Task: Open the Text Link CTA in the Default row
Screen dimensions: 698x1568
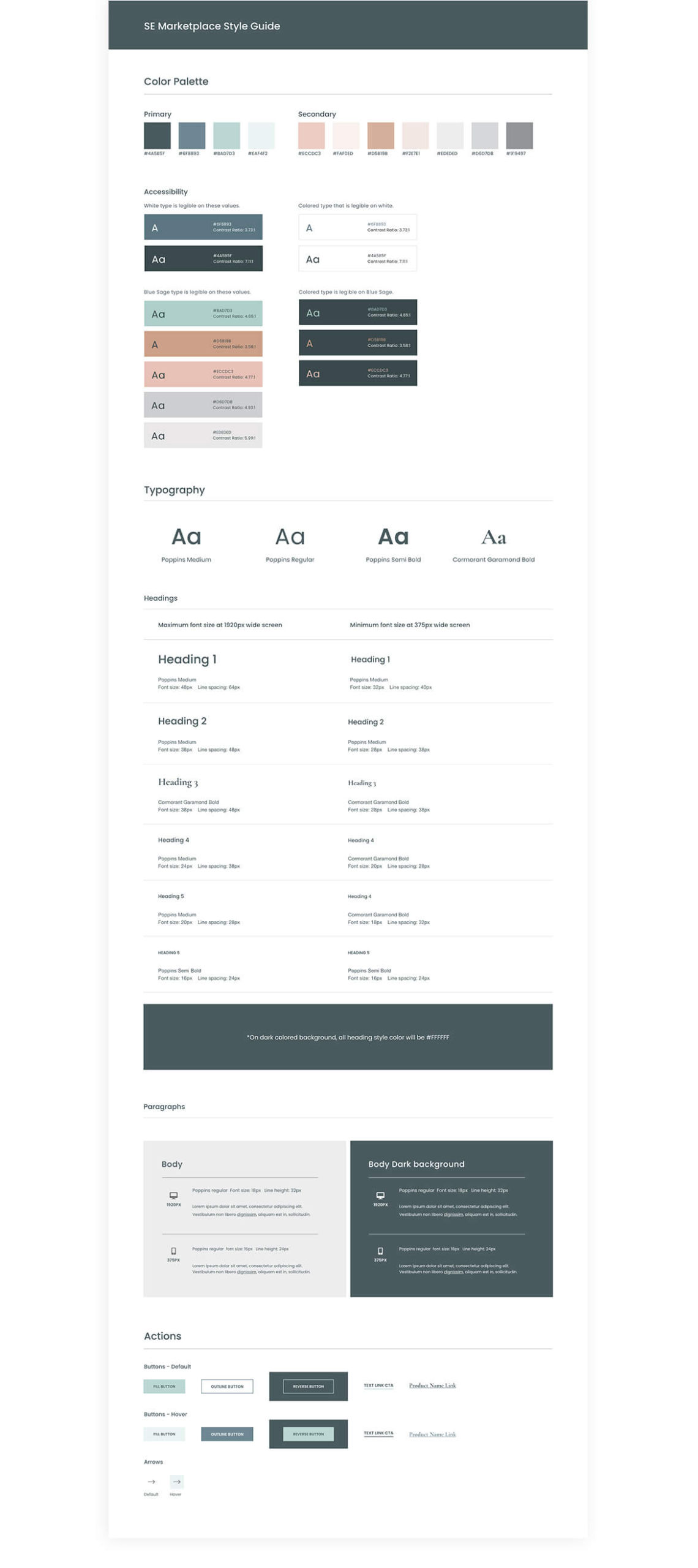Action: [378, 1385]
